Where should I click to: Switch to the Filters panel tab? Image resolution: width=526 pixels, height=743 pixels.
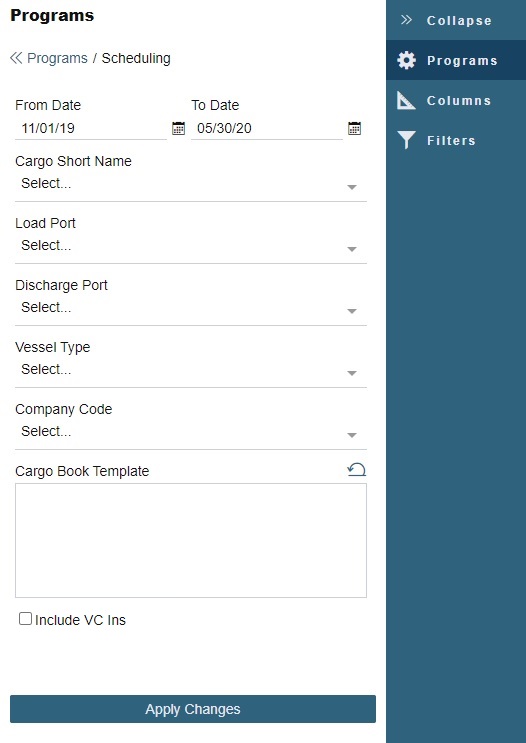pyautogui.click(x=456, y=140)
